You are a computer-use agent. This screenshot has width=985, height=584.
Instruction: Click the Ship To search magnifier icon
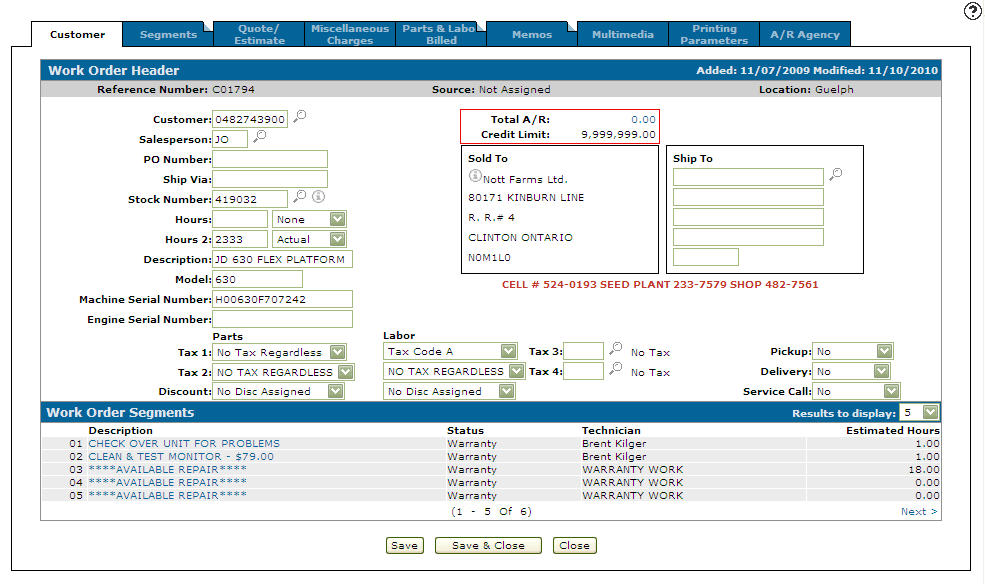[x=836, y=174]
